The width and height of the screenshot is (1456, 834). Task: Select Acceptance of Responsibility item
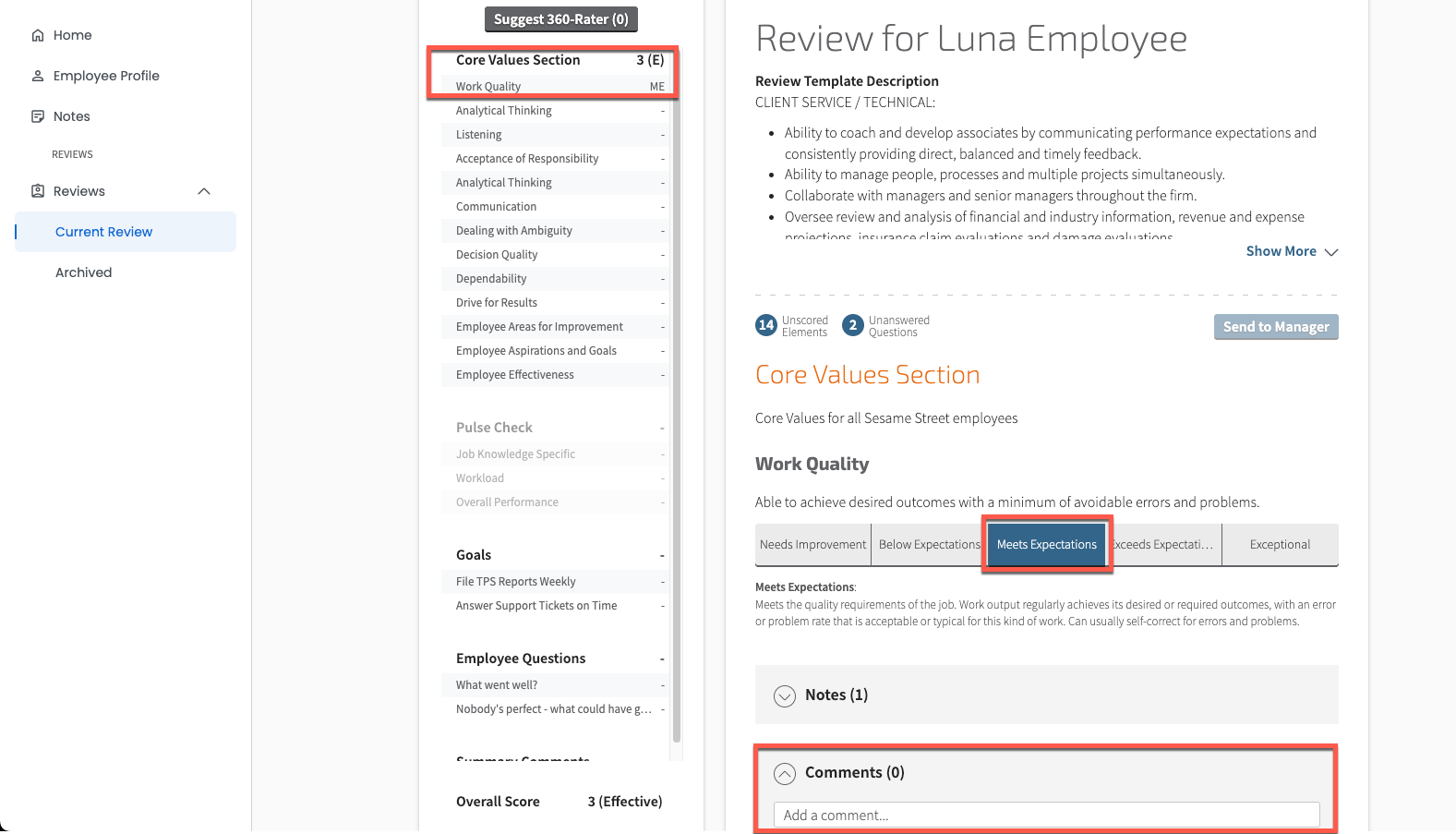554,159
